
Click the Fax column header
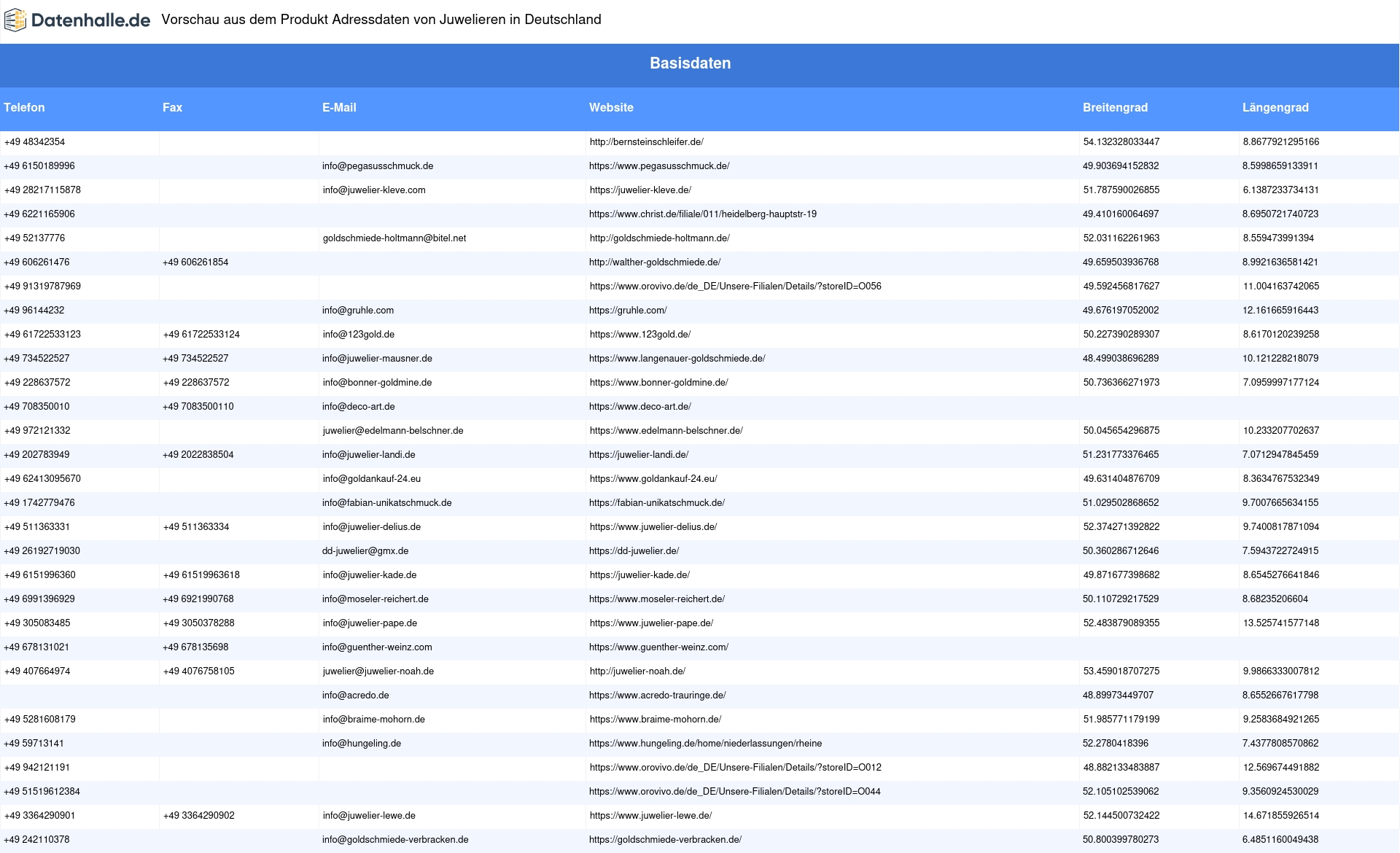tap(172, 107)
